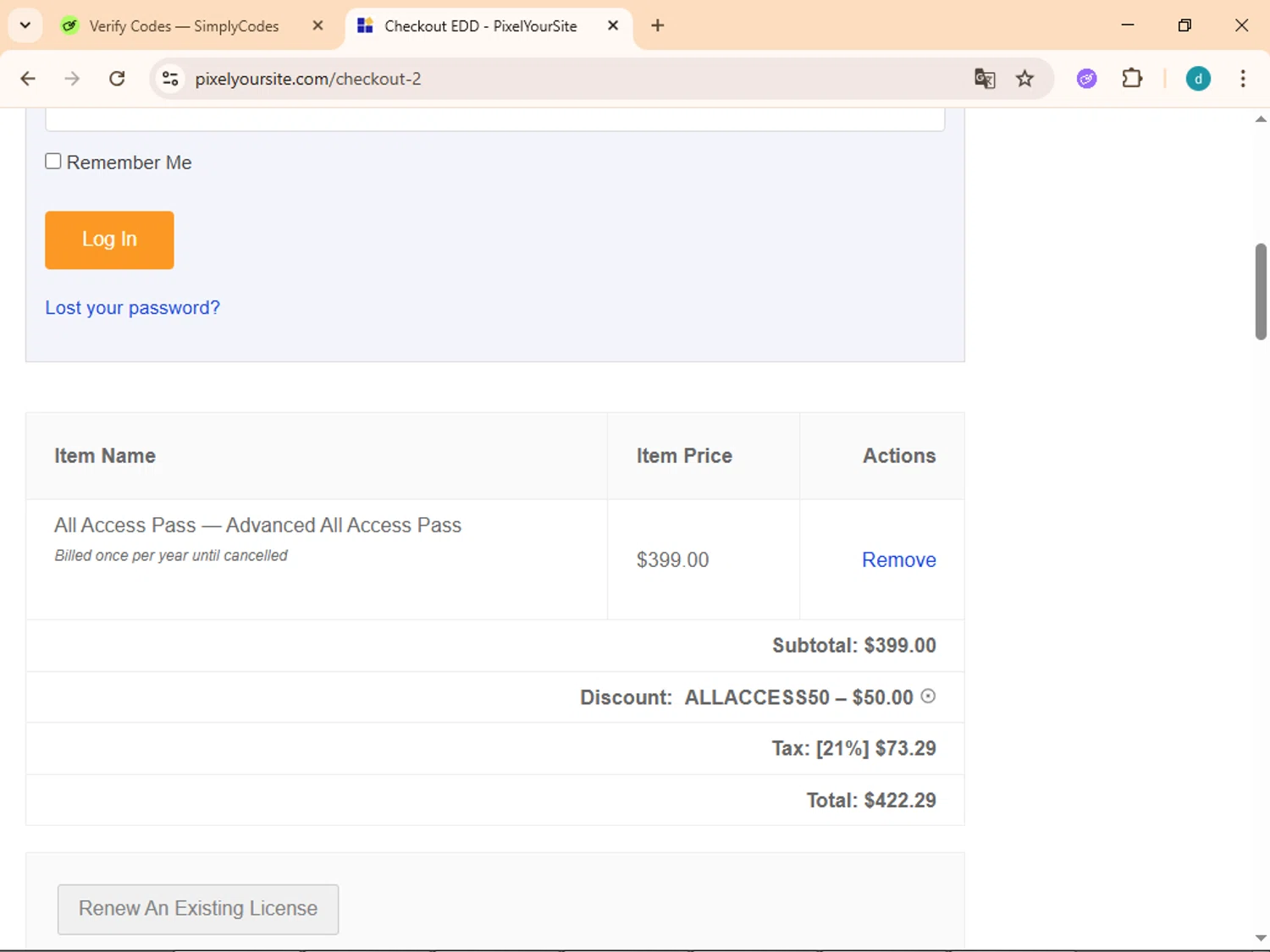
Task: Click Billed once per year until cancelled note
Action: pyautogui.click(x=171, y=555)
